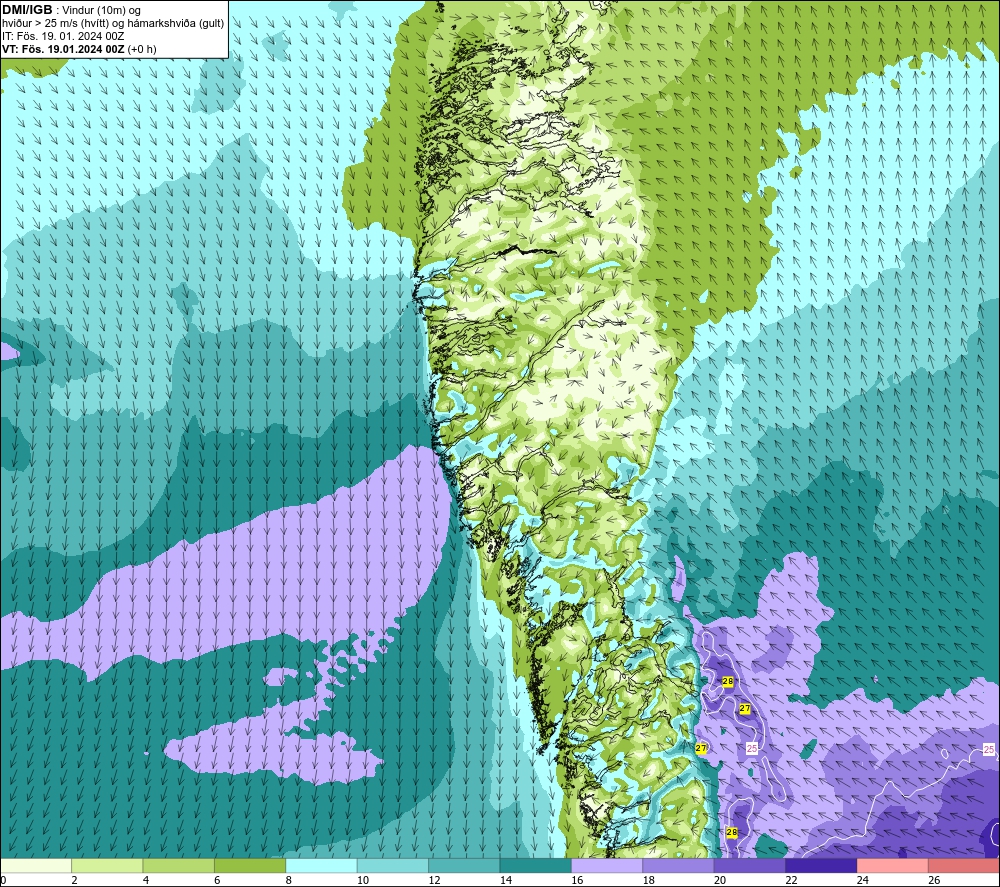Click the "Vindur (10m) og" text
This screenshot has width=1000, height=887.
101,11
